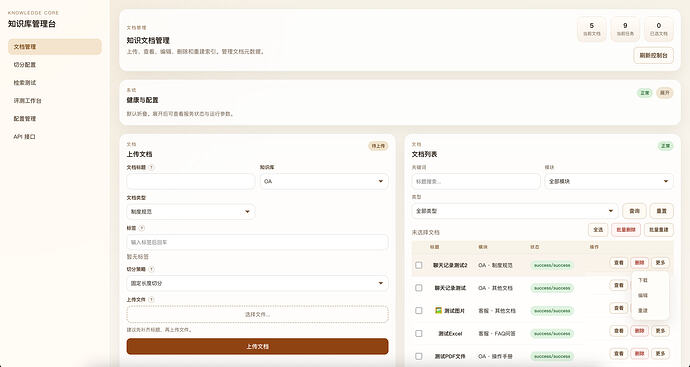The width and height of the screenshot is (690, 367).
Task: Click the help icon beside 文档标题
Action: point(151,167)
